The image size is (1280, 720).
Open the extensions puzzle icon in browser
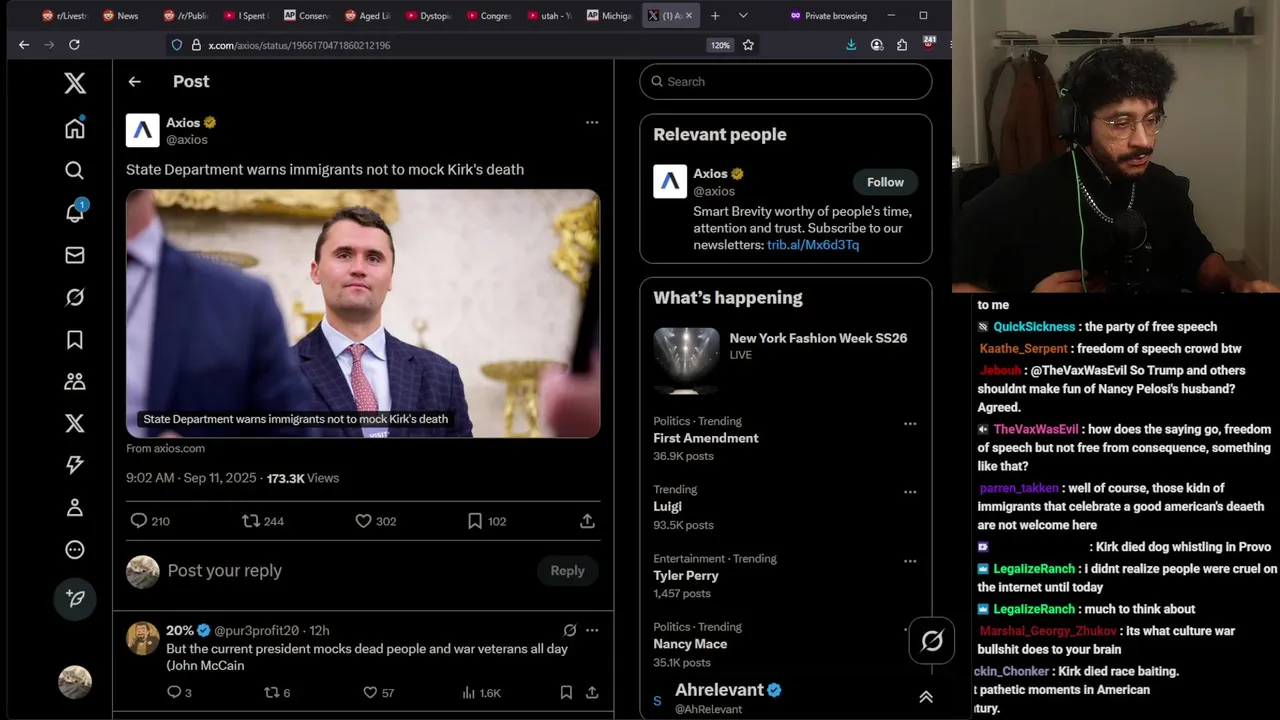[x=902, y=44]
